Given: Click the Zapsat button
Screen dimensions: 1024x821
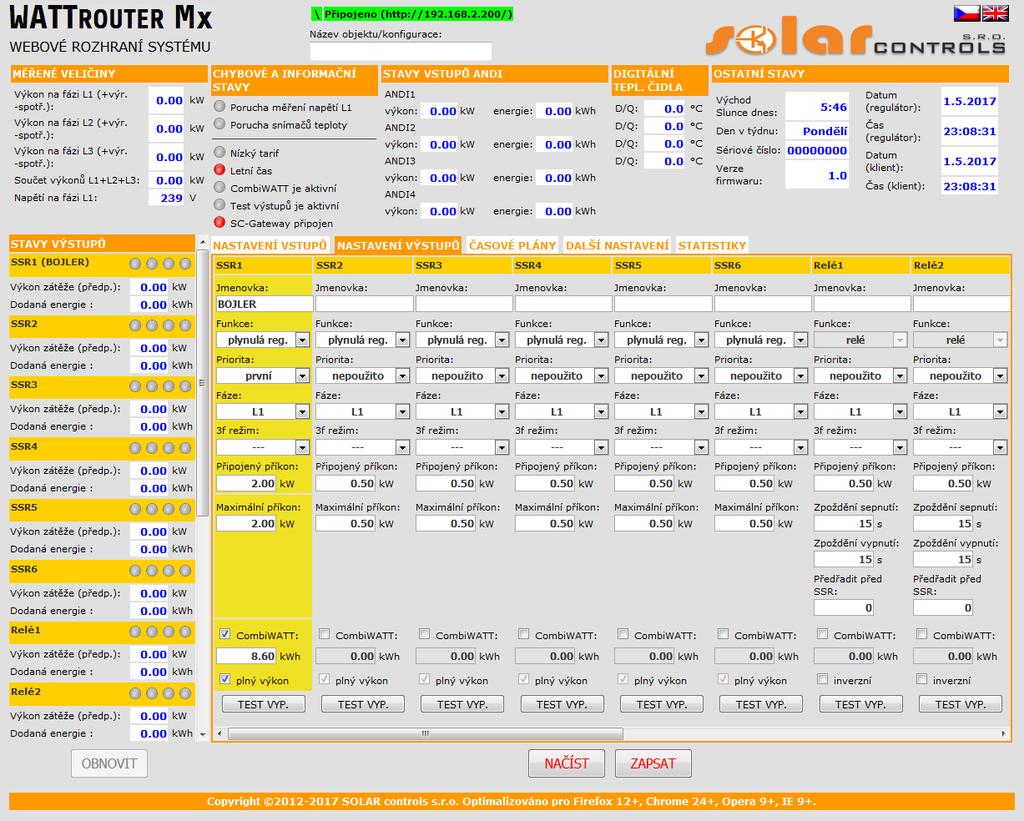Looking at the screenshot, I should [x=653, y=763].
